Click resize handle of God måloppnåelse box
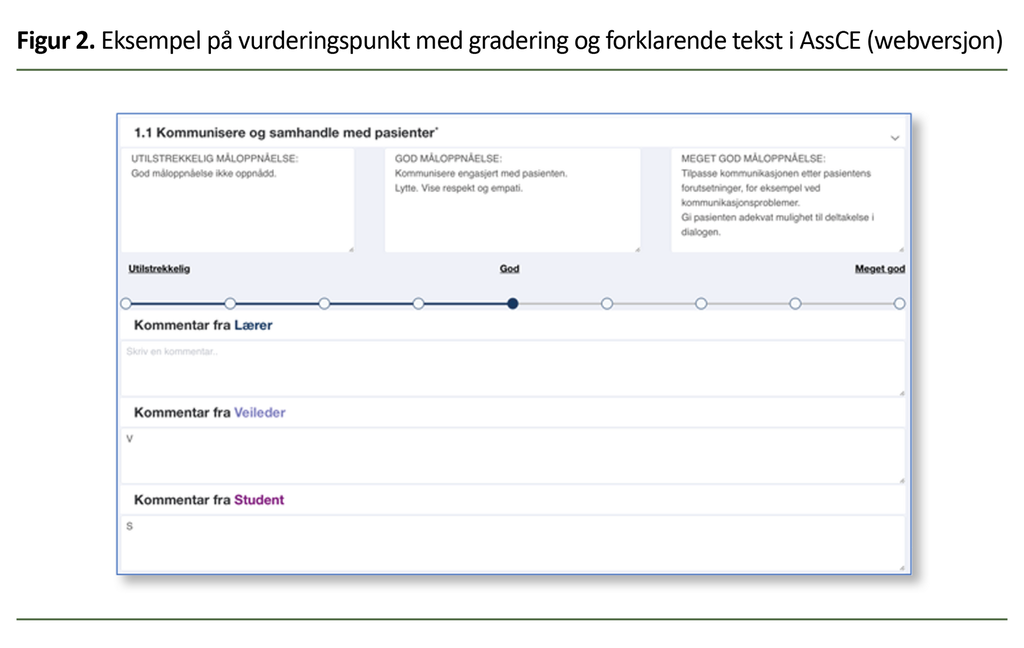Image resolution: width=1024 pixels, height=648 pixels. 636,248
